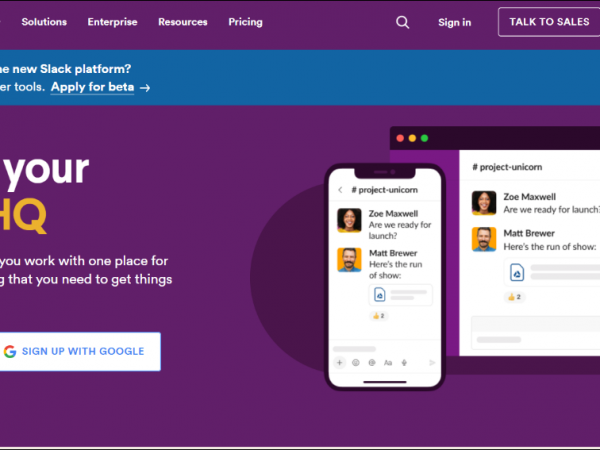Screen dimensions: 600x450
Task: Go to the Pricing page
Action: coord(245,22)
